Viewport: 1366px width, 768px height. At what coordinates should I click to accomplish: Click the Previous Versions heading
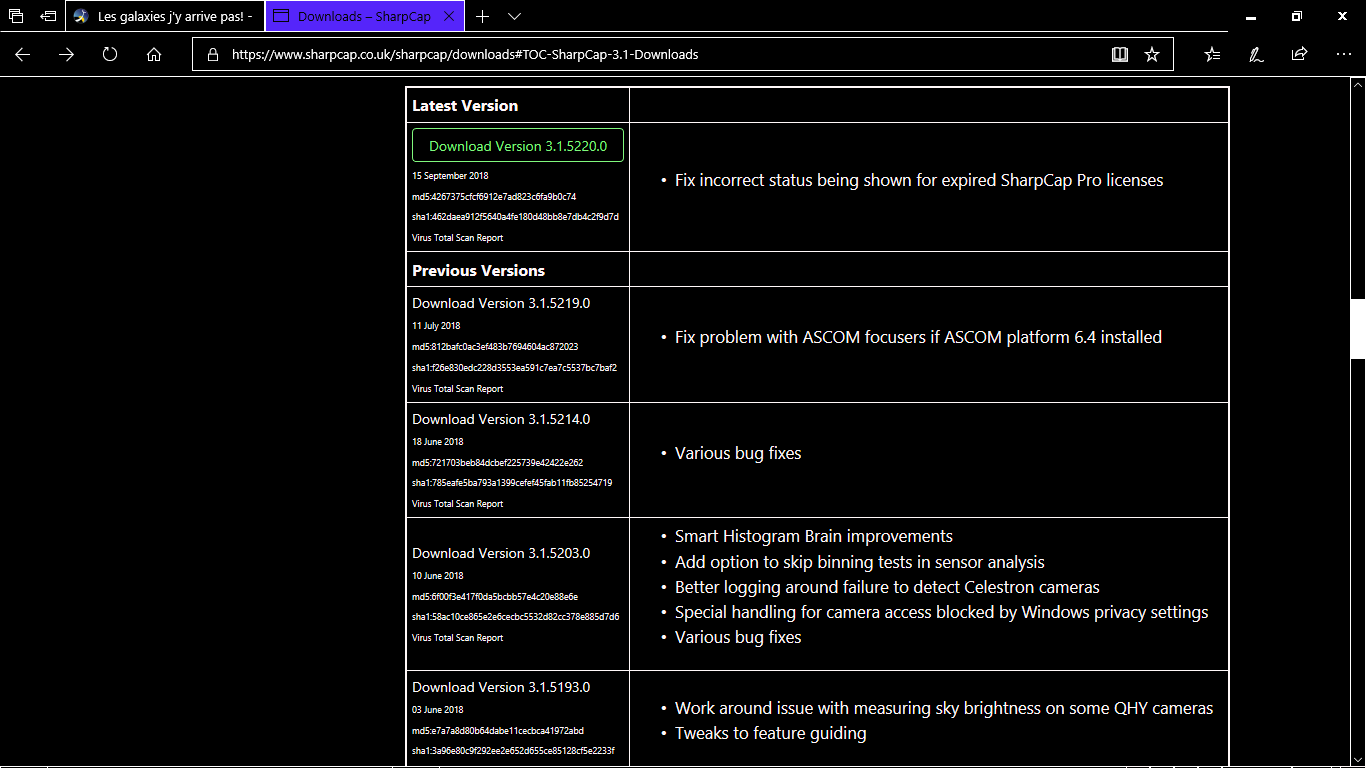coord(478,270)
